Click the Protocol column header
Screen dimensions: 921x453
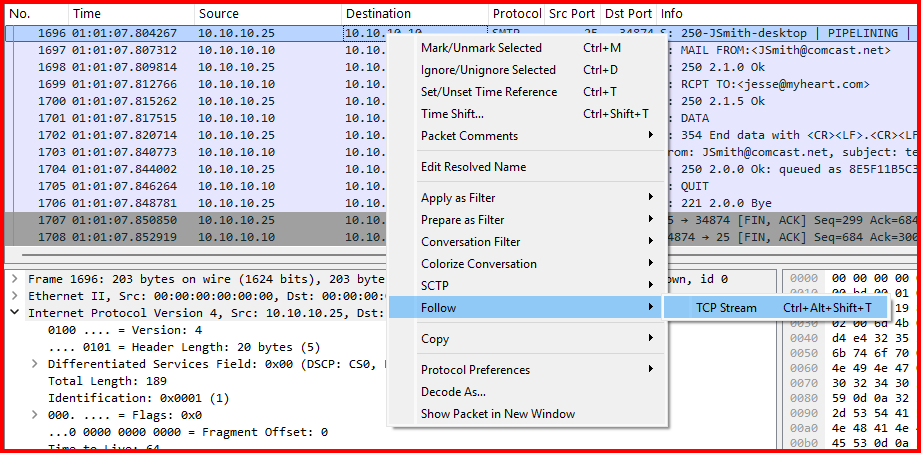point(516,14)
